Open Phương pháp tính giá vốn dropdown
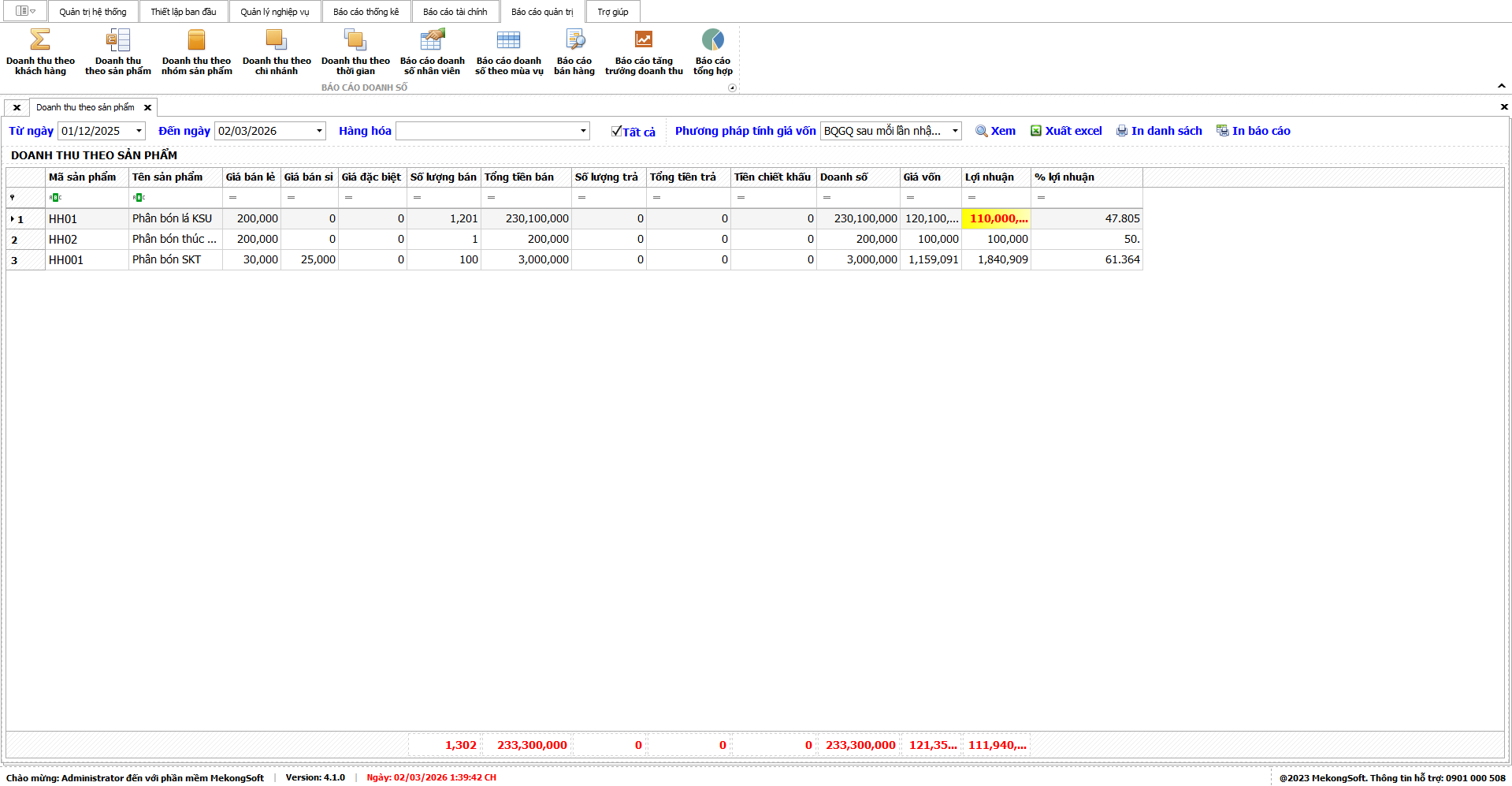Viewport: 1512px width, 786px height. click(954, 131)
